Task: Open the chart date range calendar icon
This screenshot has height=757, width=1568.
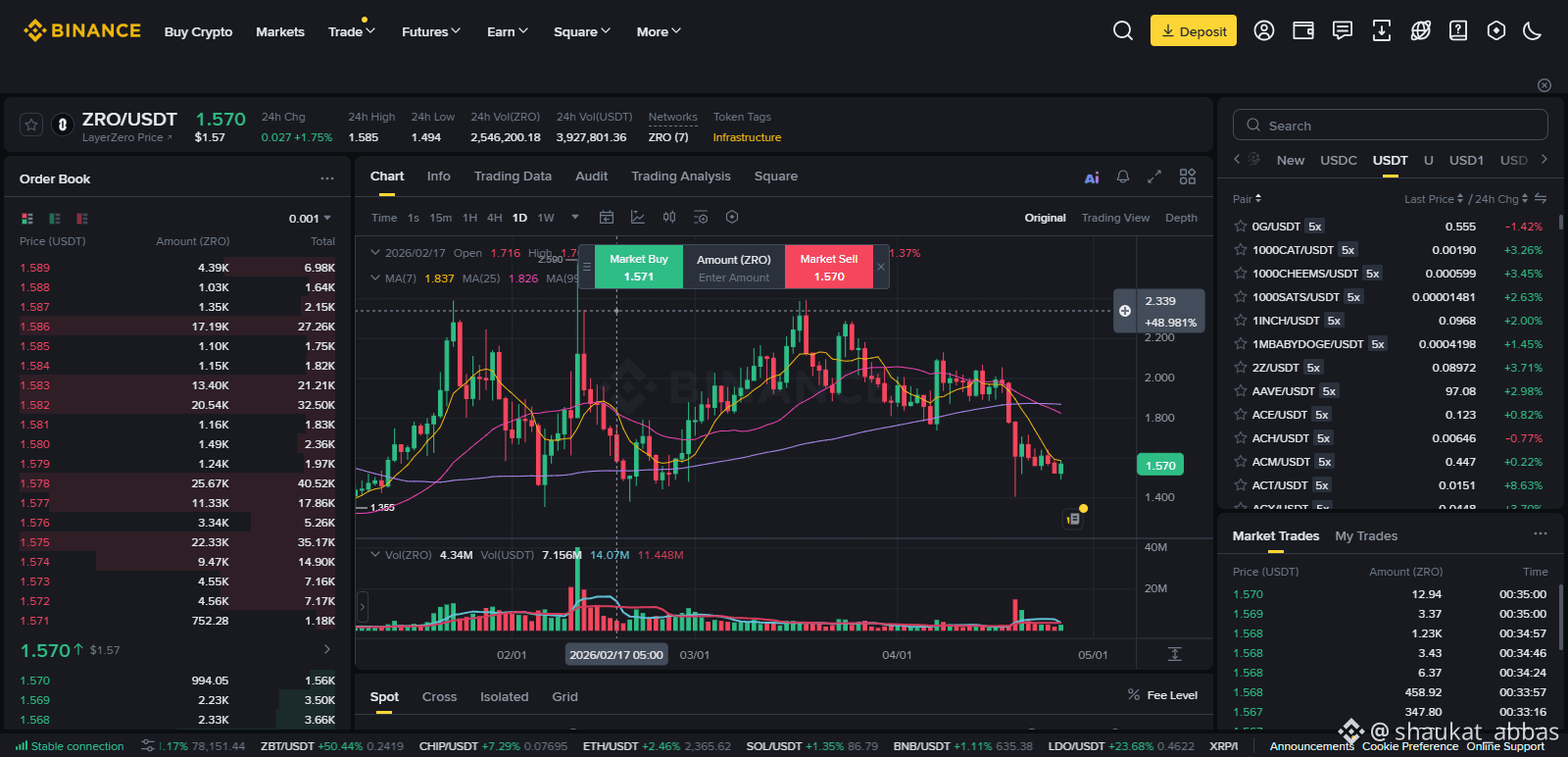Action: [x=607, y=217]
